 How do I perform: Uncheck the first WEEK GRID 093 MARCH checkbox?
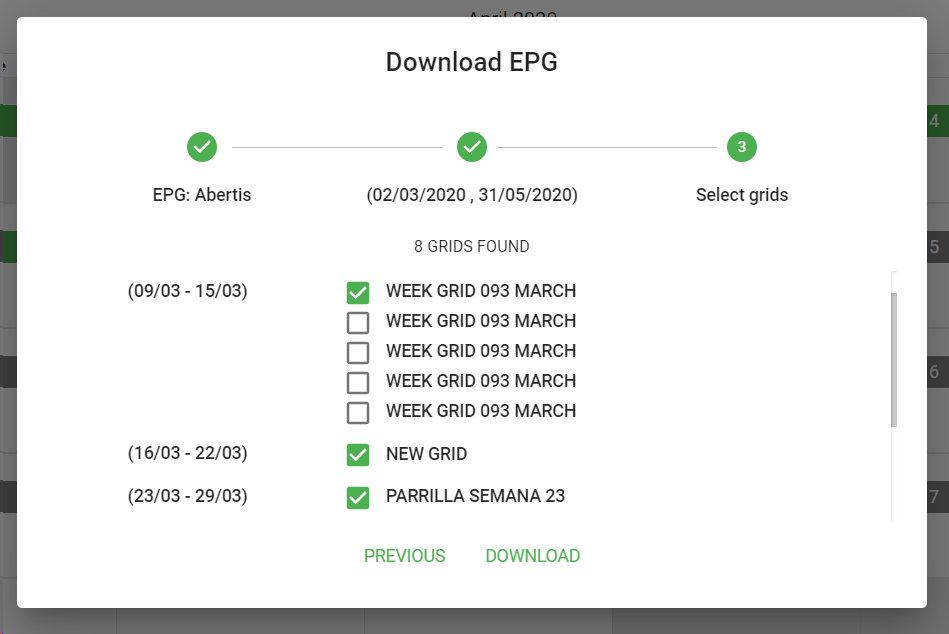pyautogui.click(x=358, y=292)
